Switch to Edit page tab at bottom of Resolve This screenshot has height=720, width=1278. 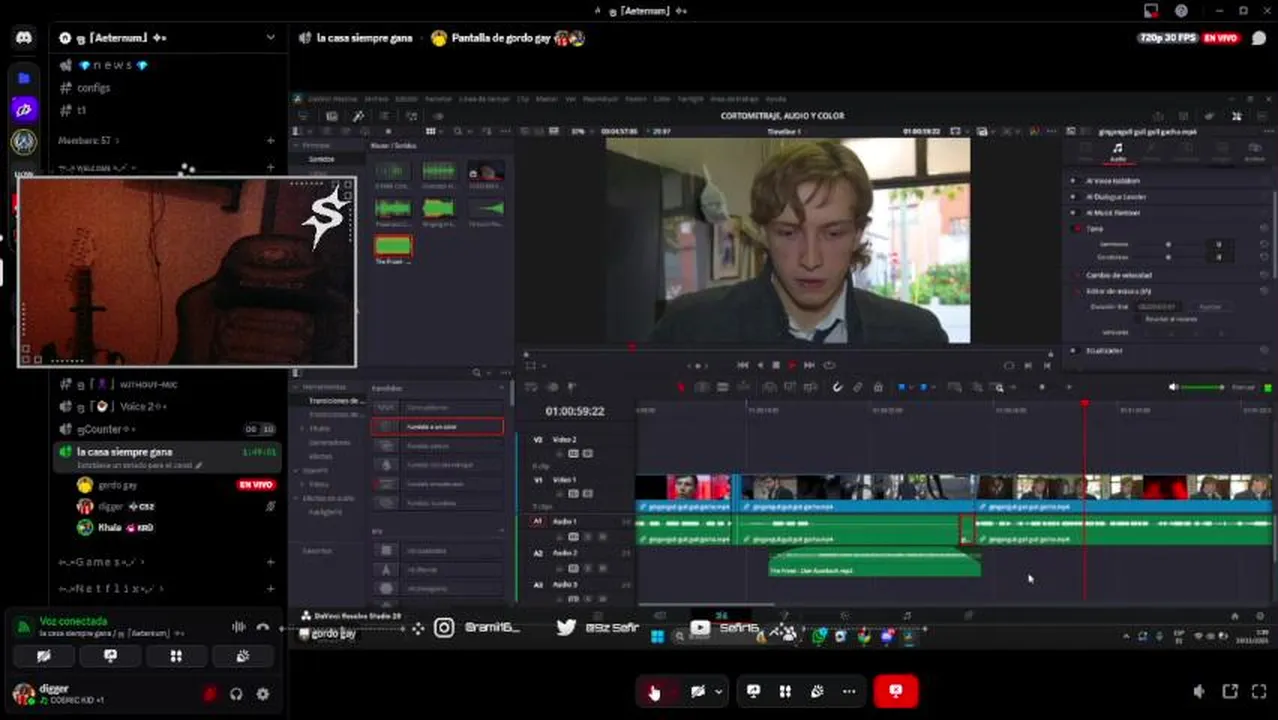[x=721, y=616]
